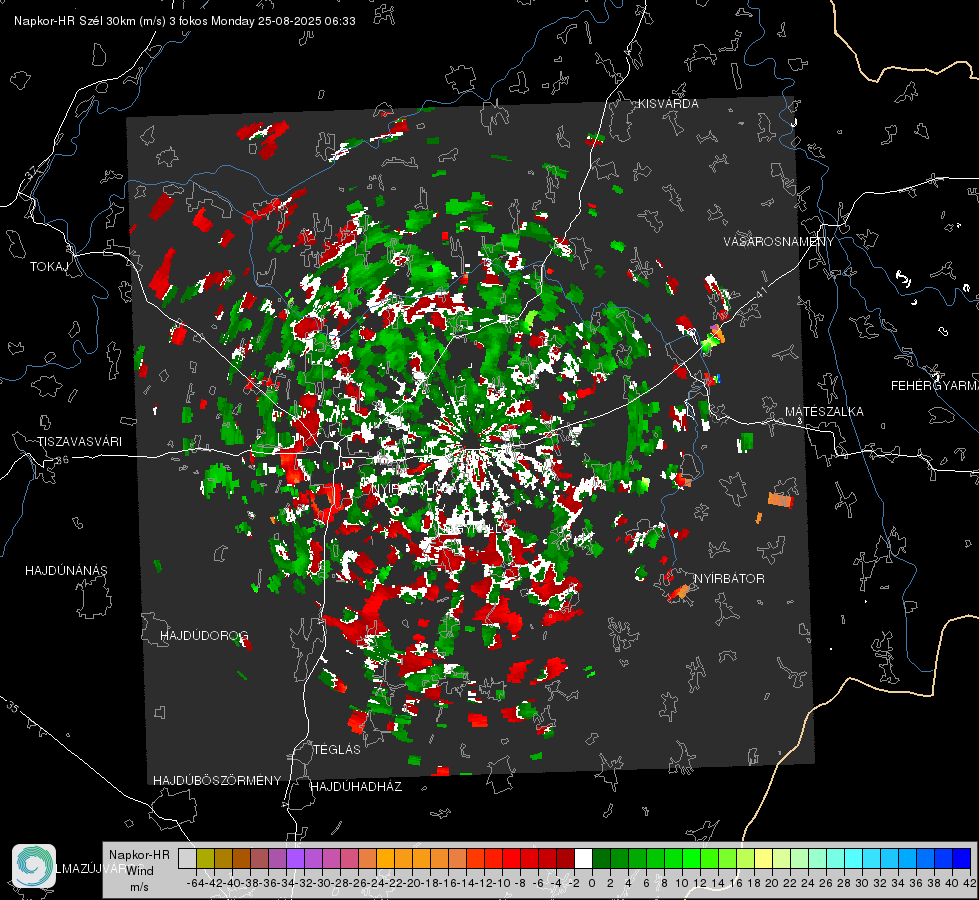Click road number 41 near Vásárosnamény
The height and width of the screenshot is (900, 979).
pos(761,291)
